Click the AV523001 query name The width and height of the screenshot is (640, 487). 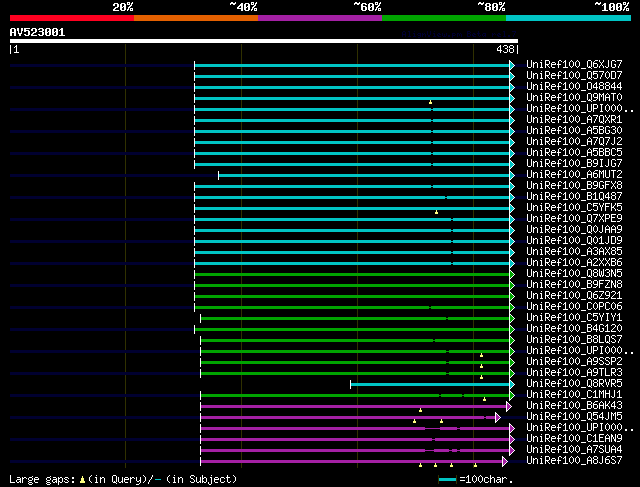37,32
